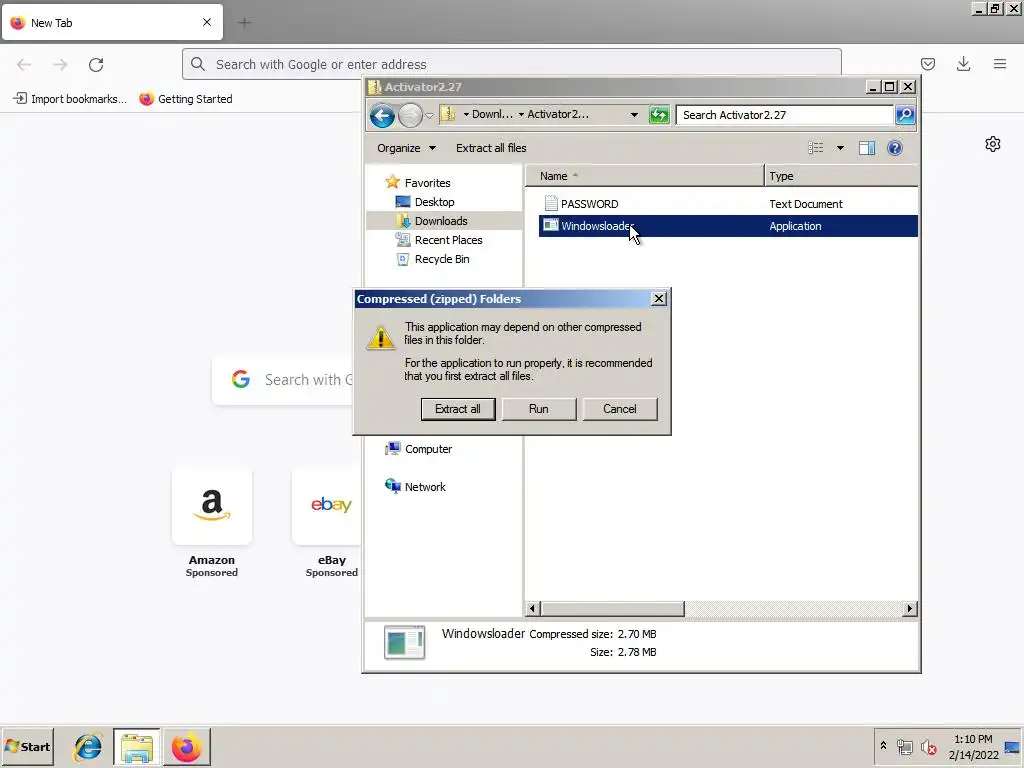
Task: Reload the page in Firefox
Action: coord(96,64)
